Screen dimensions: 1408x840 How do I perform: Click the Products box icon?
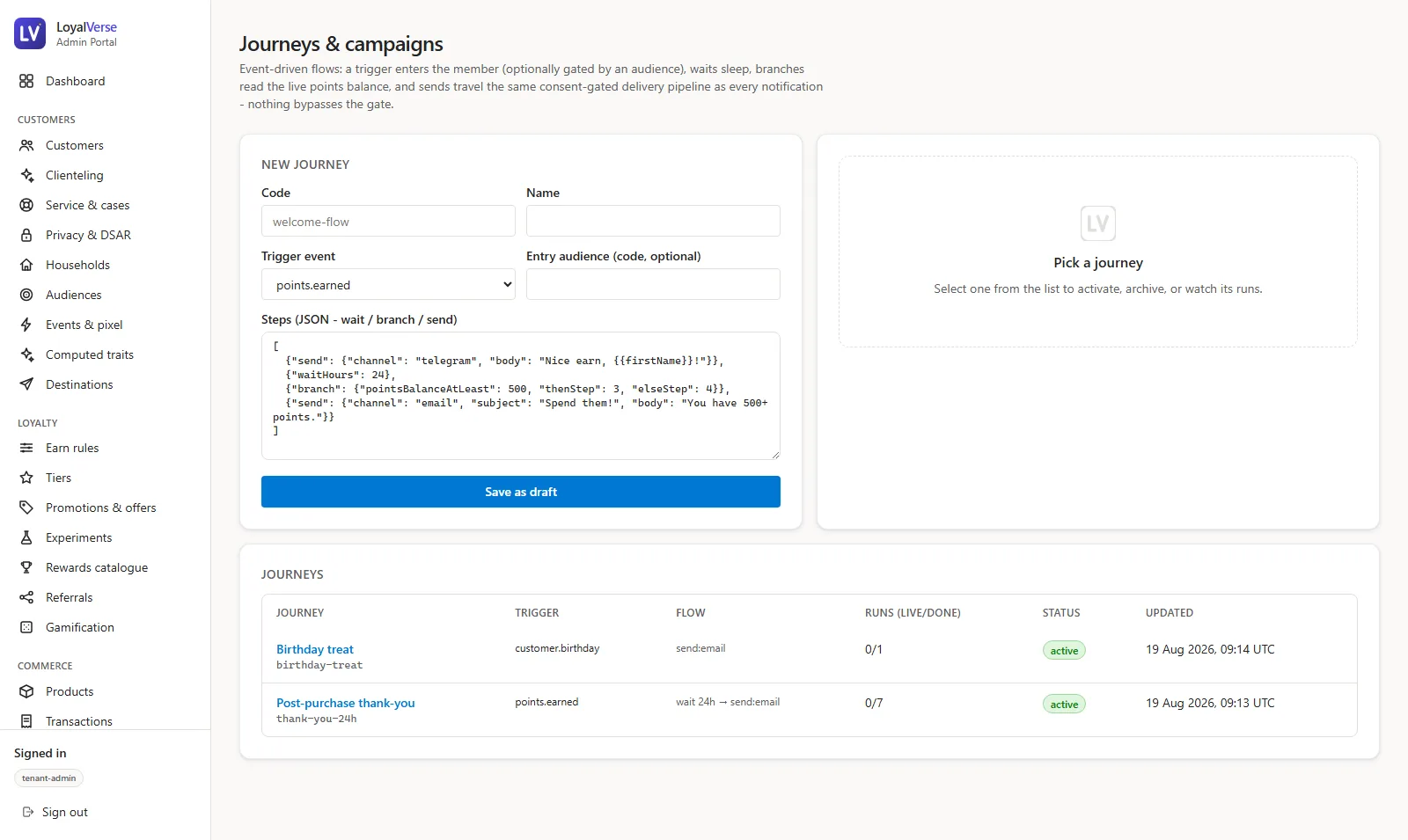pos(26,691)
